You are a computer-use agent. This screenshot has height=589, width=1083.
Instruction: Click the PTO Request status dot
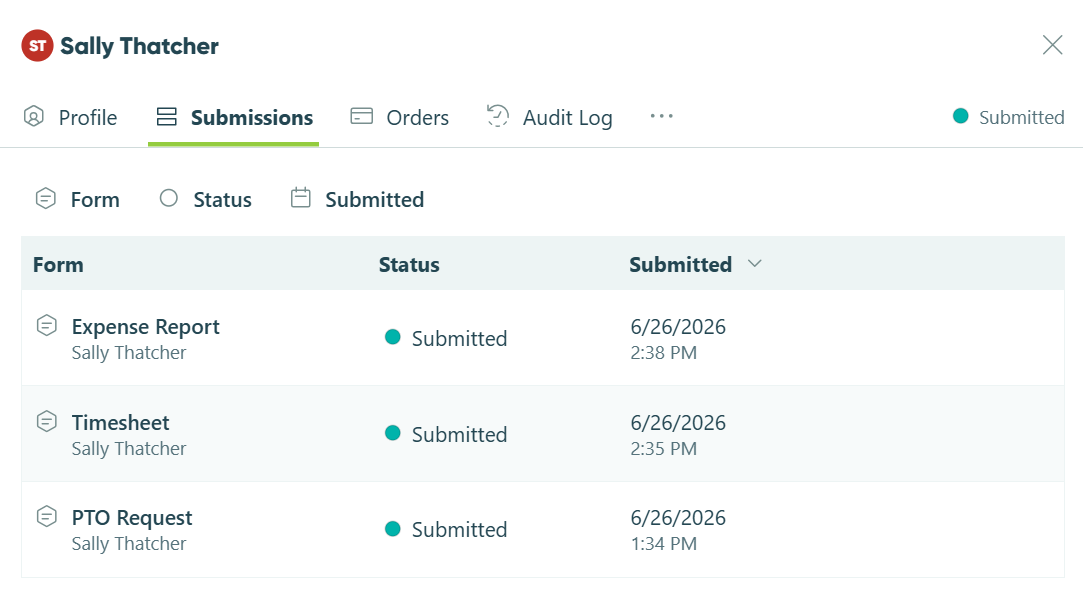point(392,529)
